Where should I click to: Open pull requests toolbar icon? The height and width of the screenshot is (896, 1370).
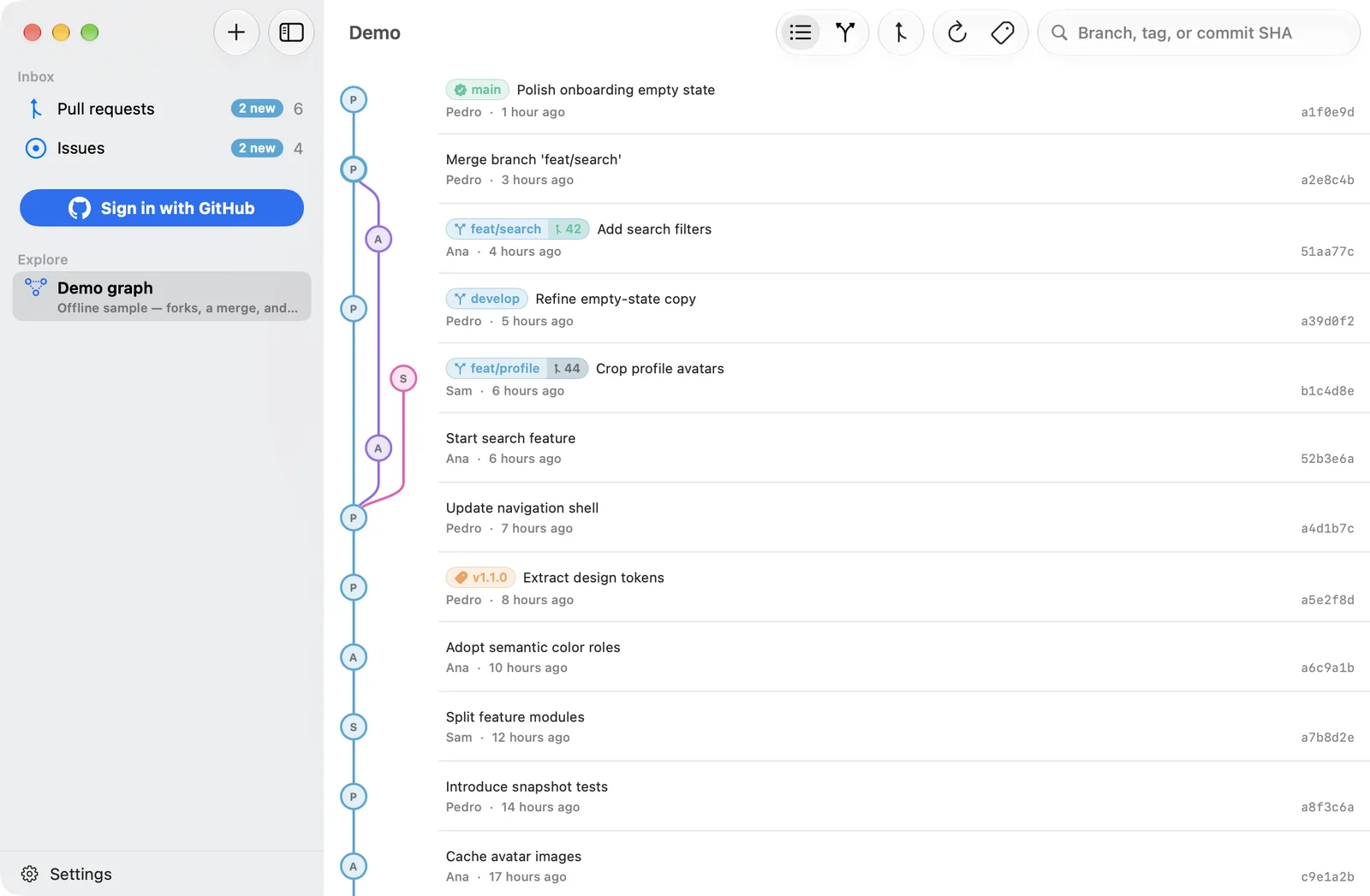[901, 33]
